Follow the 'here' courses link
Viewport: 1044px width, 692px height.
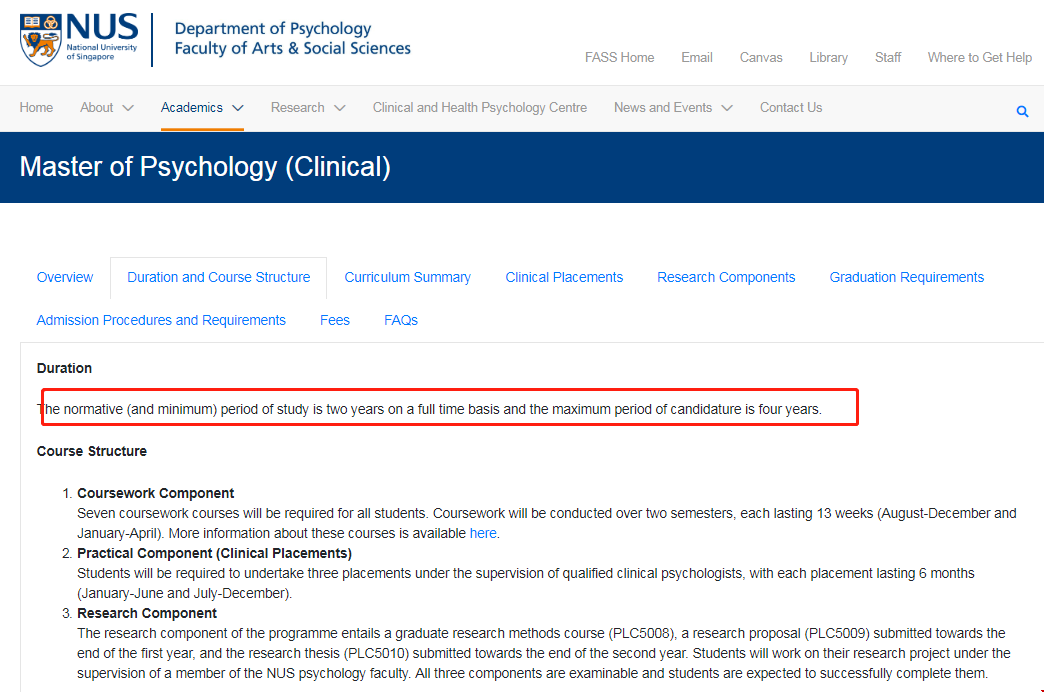(x=483, y=534)
